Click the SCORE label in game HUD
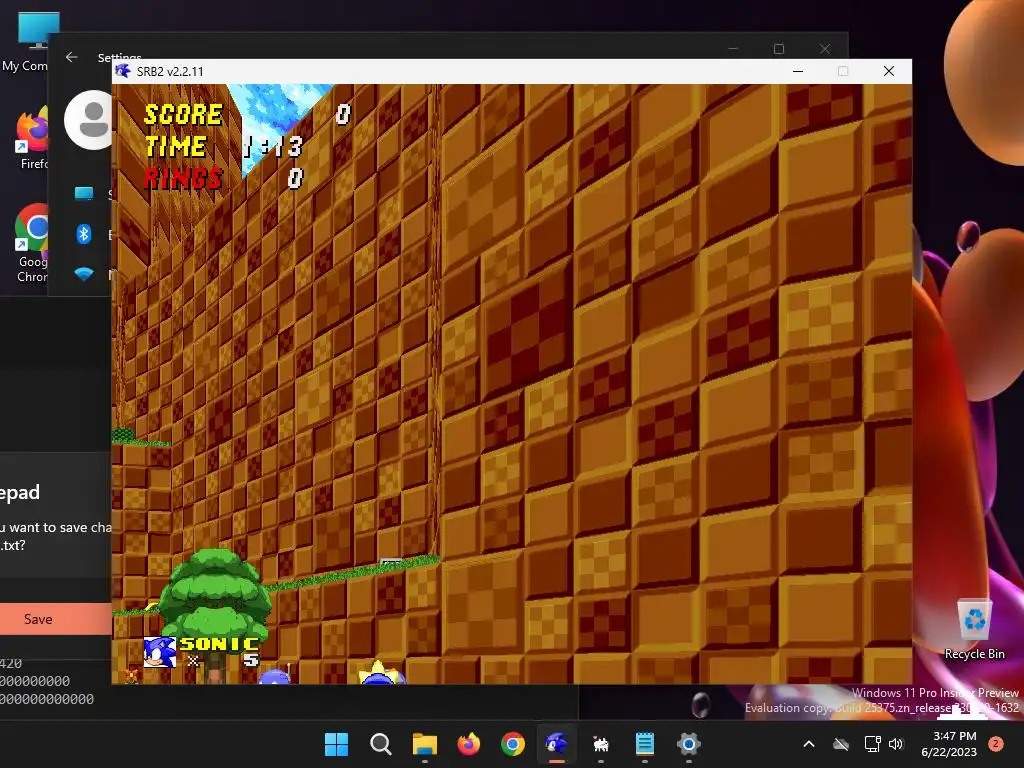The height and width of the screenshot is (768, 1024). tap(184, 114)
